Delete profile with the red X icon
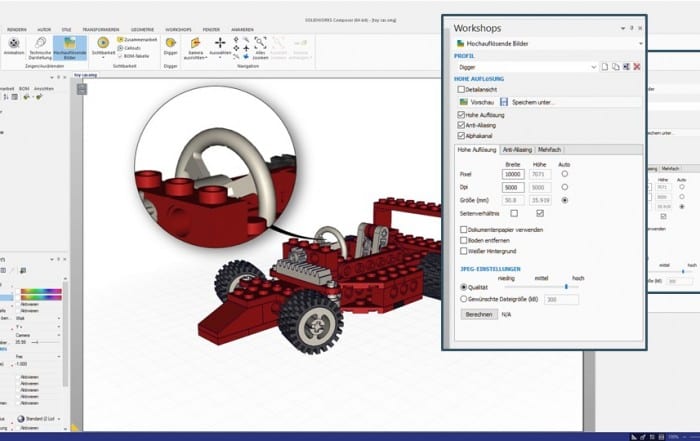 [637, 67]
